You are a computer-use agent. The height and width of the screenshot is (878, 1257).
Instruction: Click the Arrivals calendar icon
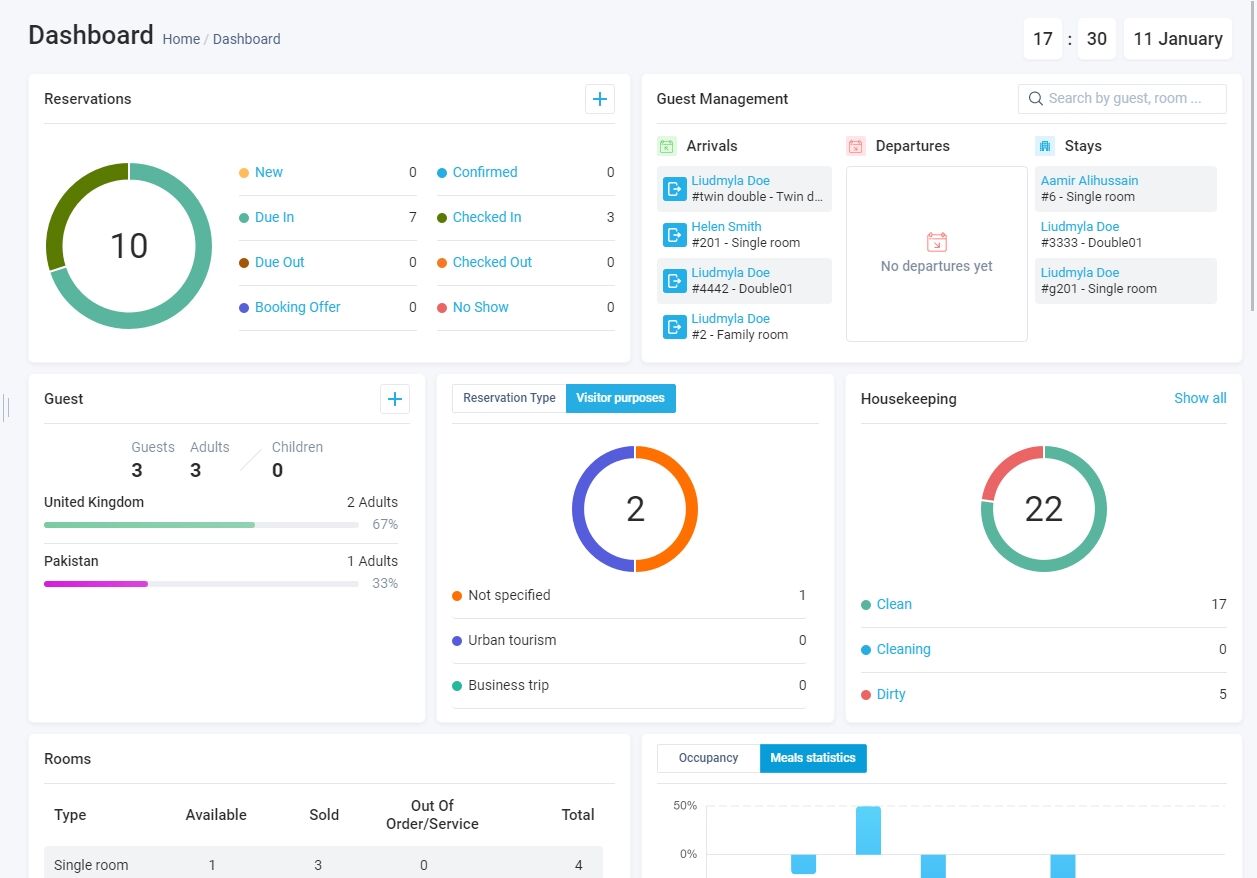(667, 146)
